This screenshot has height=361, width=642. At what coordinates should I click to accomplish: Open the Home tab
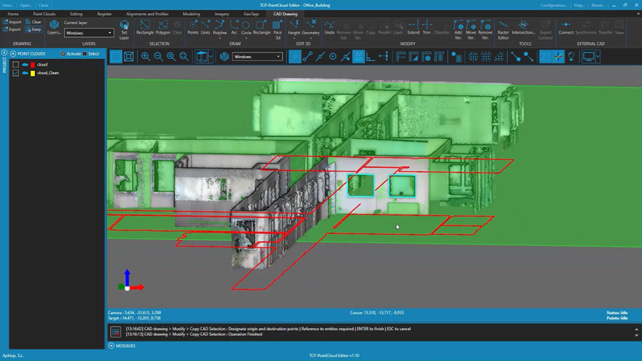pos(13,14)
